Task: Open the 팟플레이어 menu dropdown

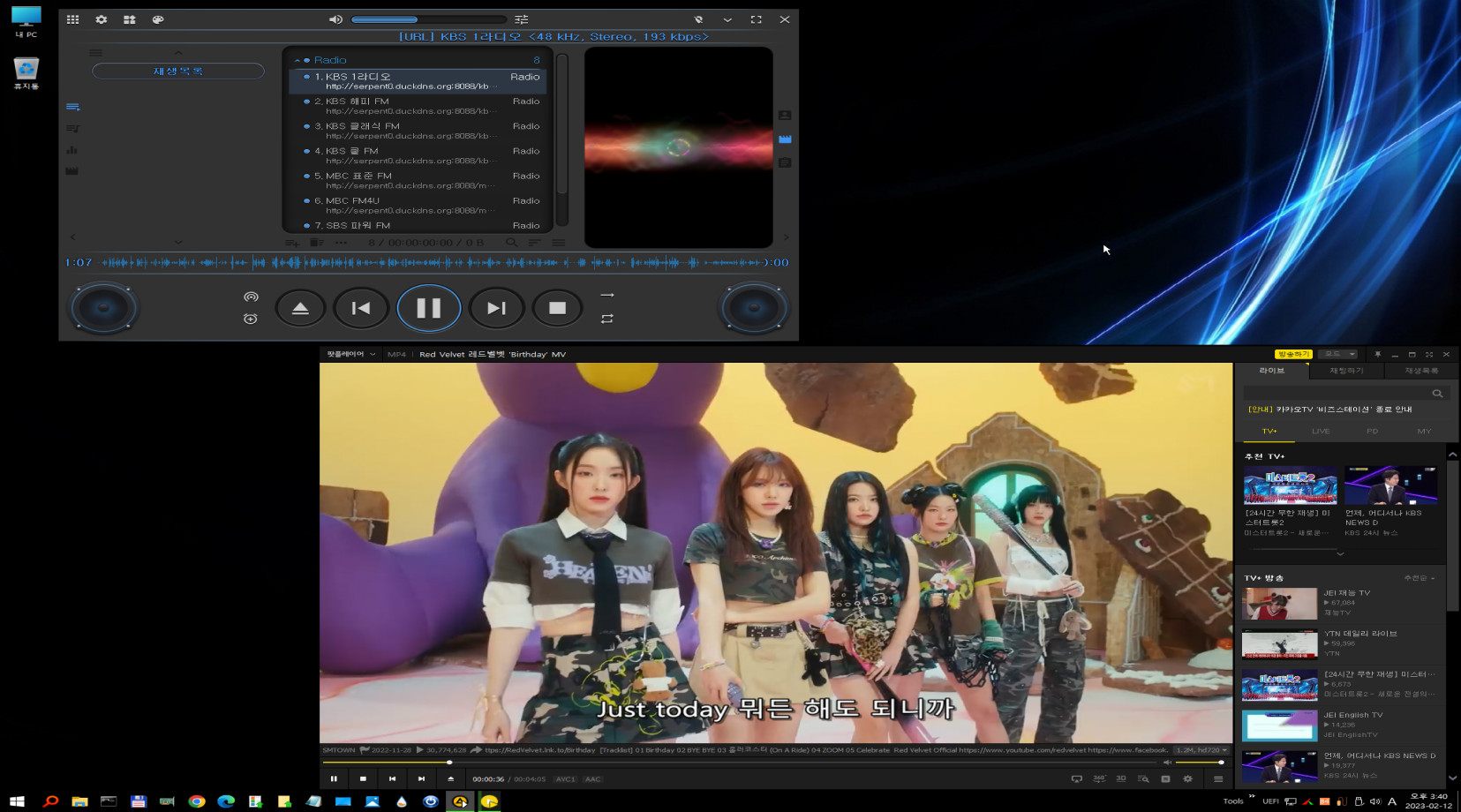Action: (350, 354)
